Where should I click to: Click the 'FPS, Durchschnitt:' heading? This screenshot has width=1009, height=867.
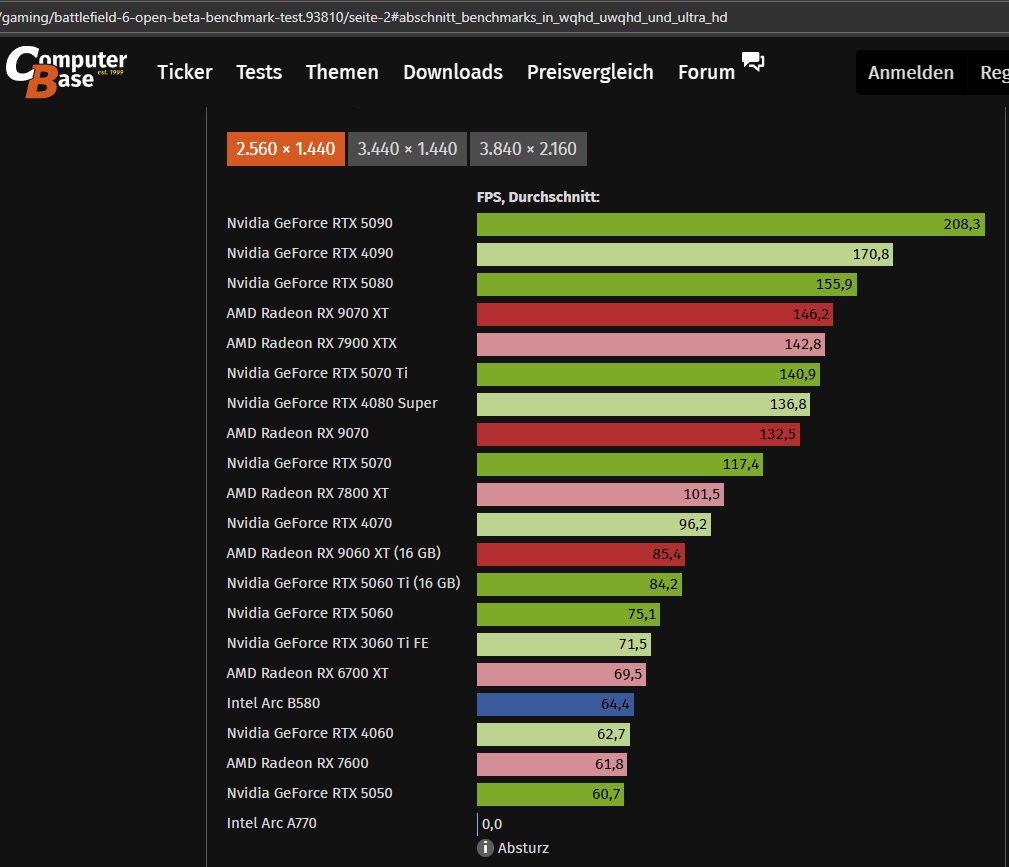pyautogui.click(x=538, y=197)
